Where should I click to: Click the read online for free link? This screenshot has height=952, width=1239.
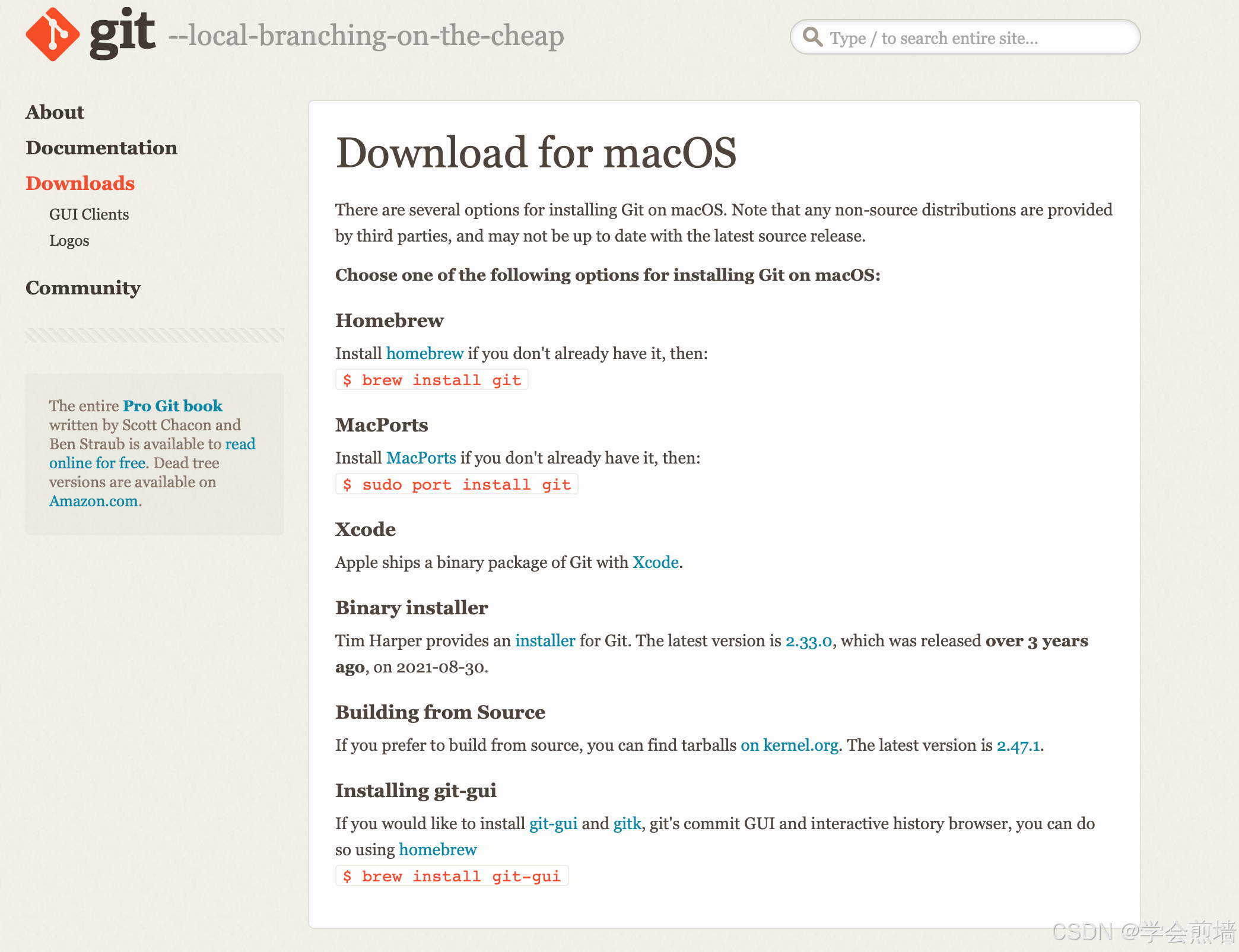(97, 463)
